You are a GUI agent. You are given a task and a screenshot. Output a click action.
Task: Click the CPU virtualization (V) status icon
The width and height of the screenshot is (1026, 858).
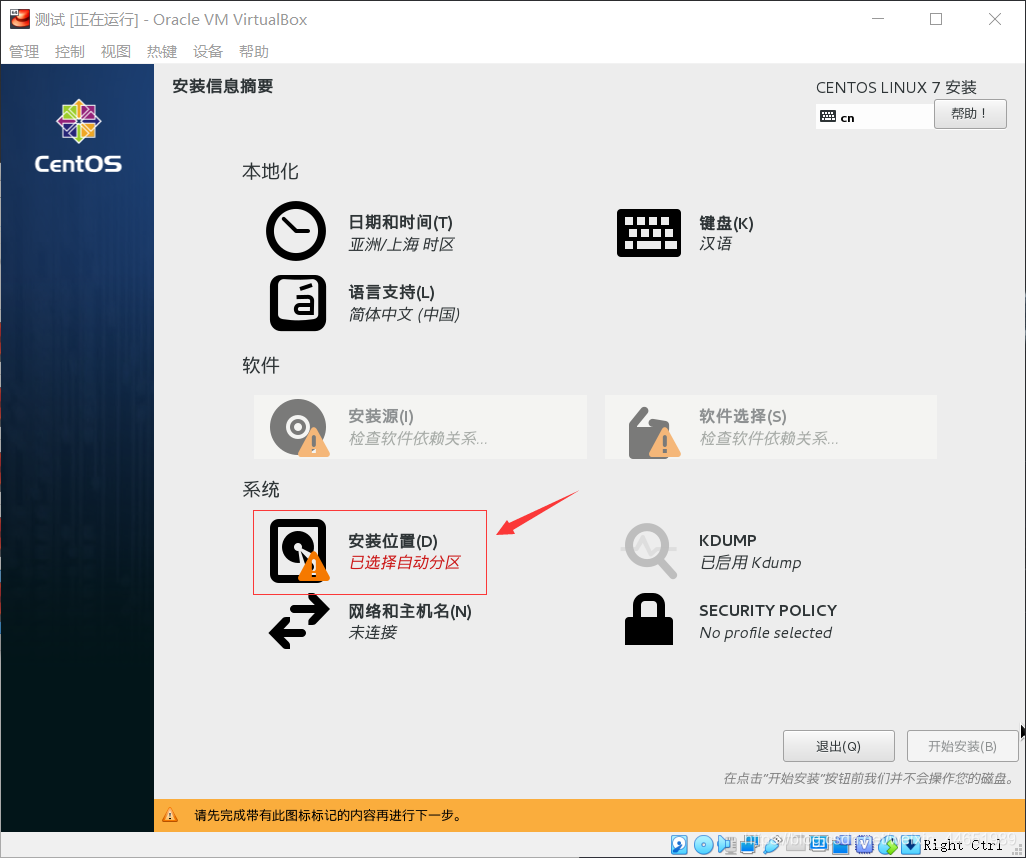[x=864, y=845]
